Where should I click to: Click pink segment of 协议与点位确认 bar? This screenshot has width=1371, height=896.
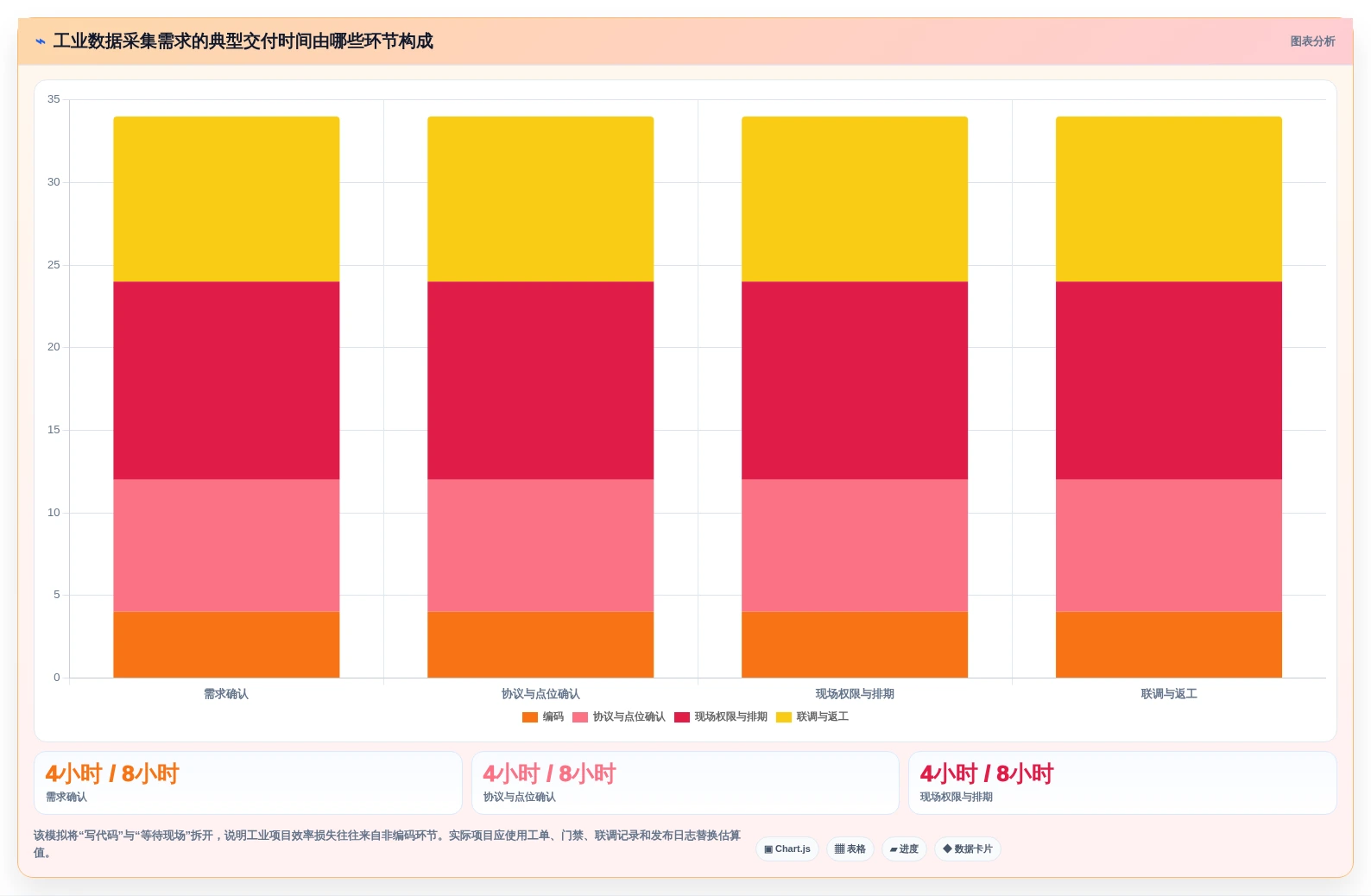pos(540,546)
